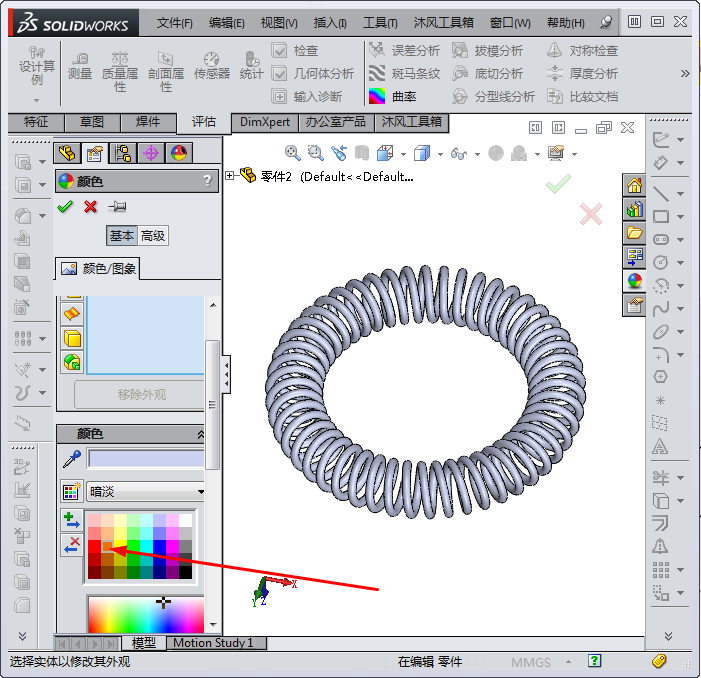Click the 移除外观 remove appearance button
This screenshot has width=701, height=678.
pos(139,394)
